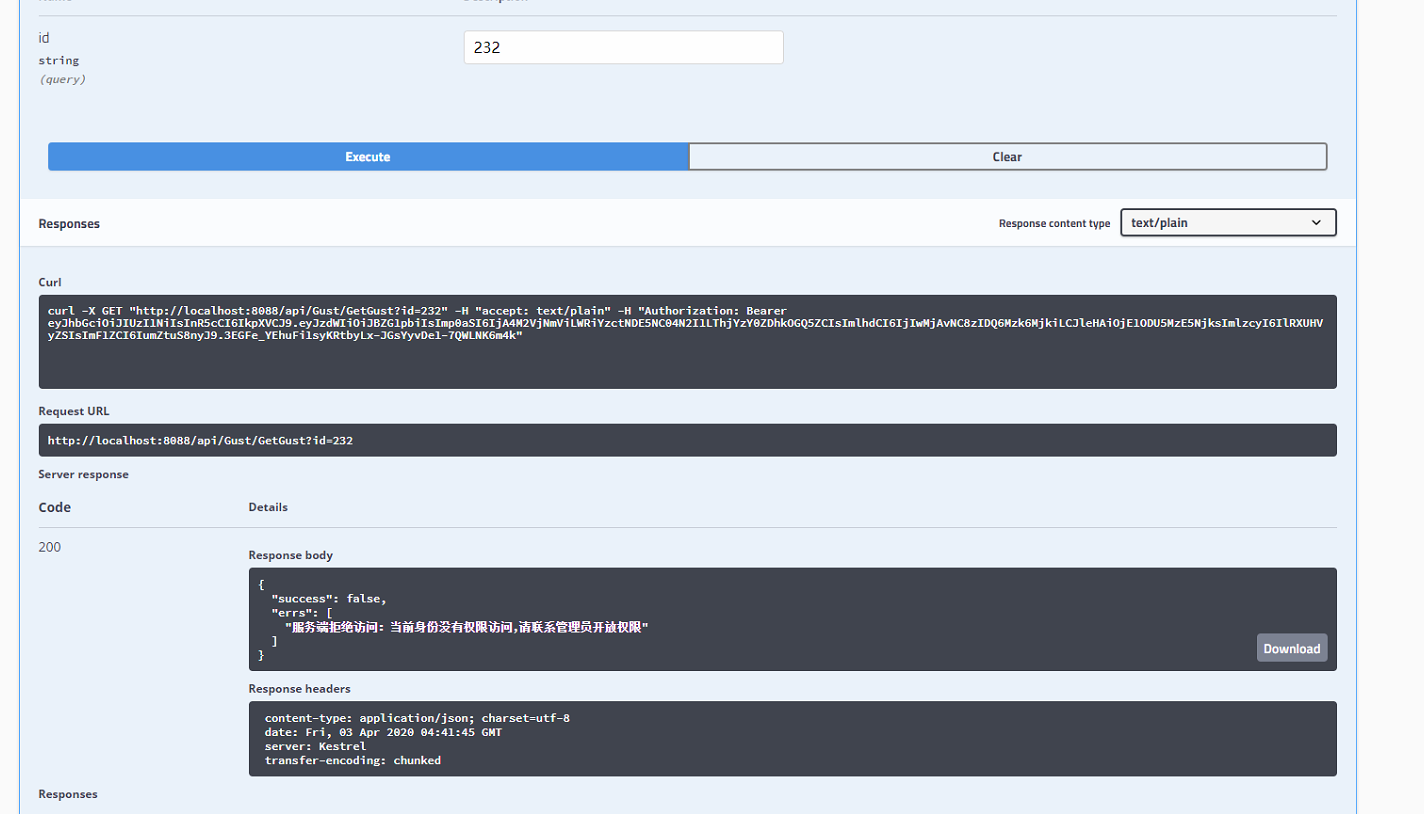The height and width of the screenshot is (814, 1424).
Task: Select the Request URL text http://localhost:8088/api/Gust/GetGust?id=232
Action: pos(200,441)
